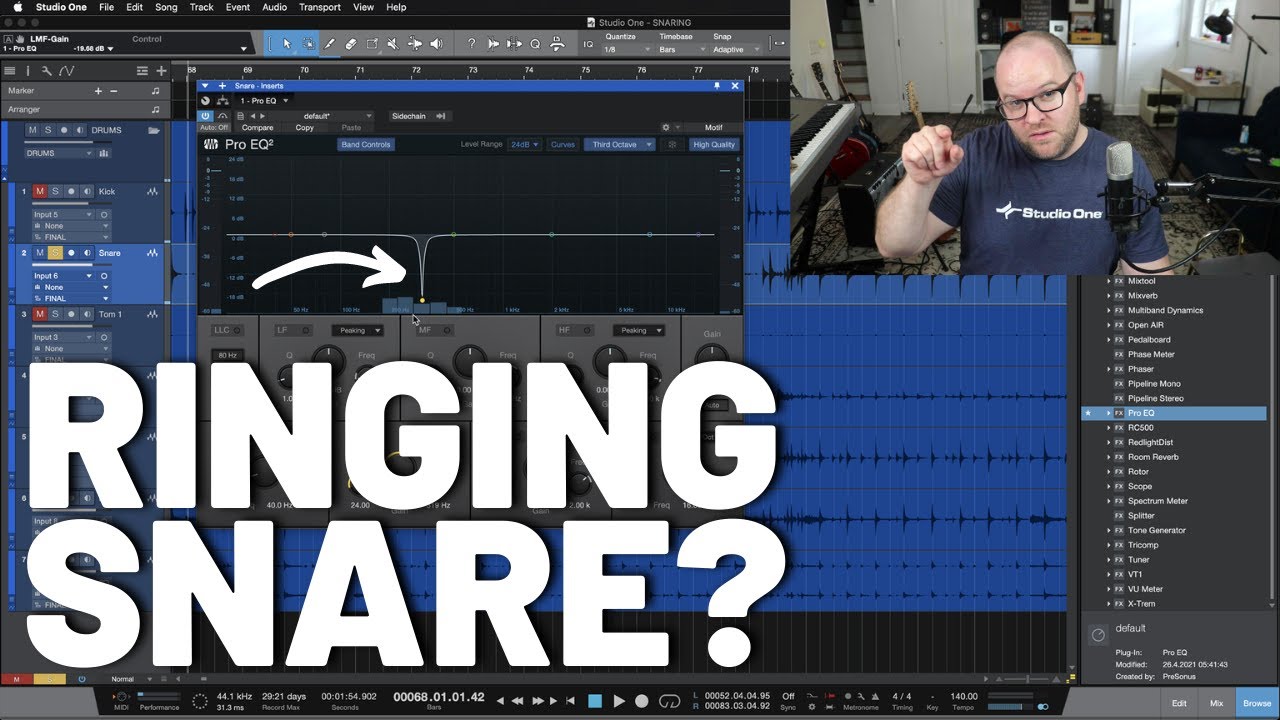Open the Apple menu
Image resolution: width=1280 pixels, height=720 pixels.
pos(17,7)
